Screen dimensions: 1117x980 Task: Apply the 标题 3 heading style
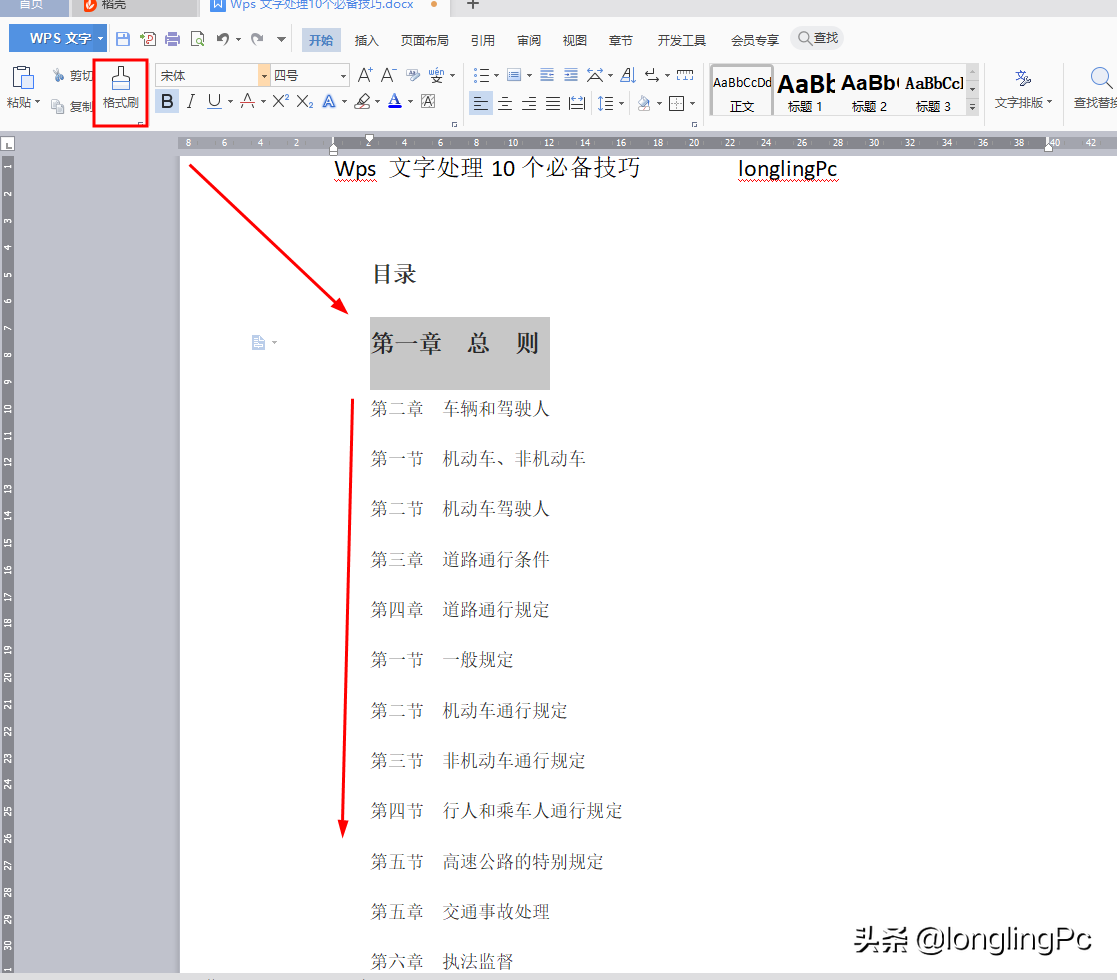coord(933,91)
